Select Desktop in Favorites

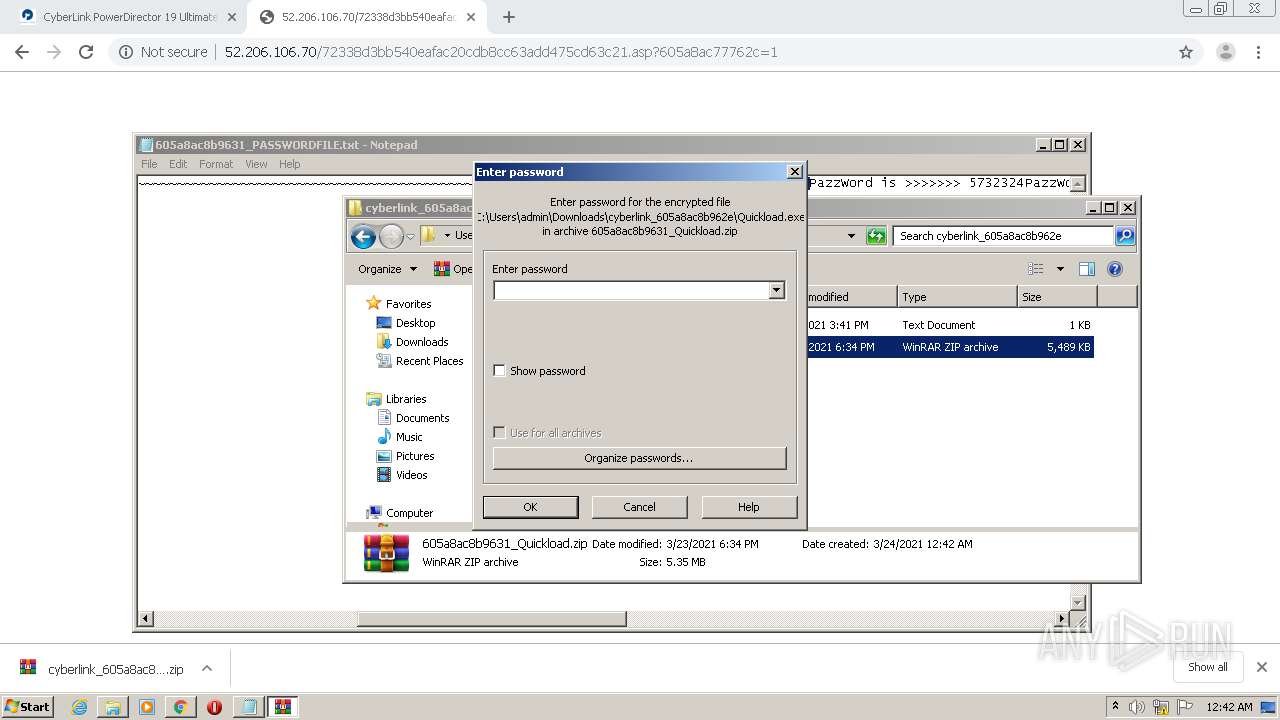[x=415, y=323]
